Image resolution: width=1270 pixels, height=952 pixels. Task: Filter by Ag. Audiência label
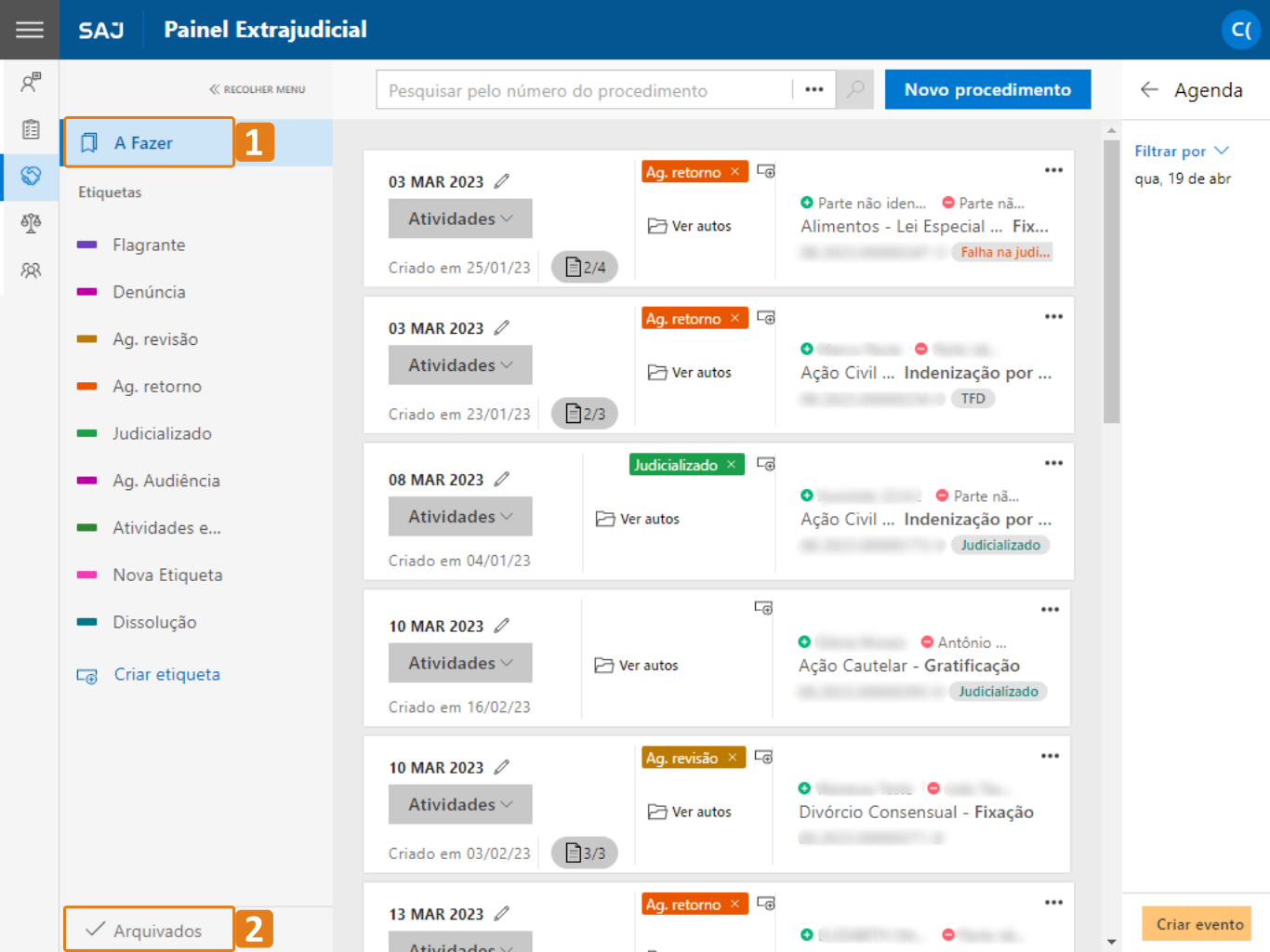tap(166, 481)
